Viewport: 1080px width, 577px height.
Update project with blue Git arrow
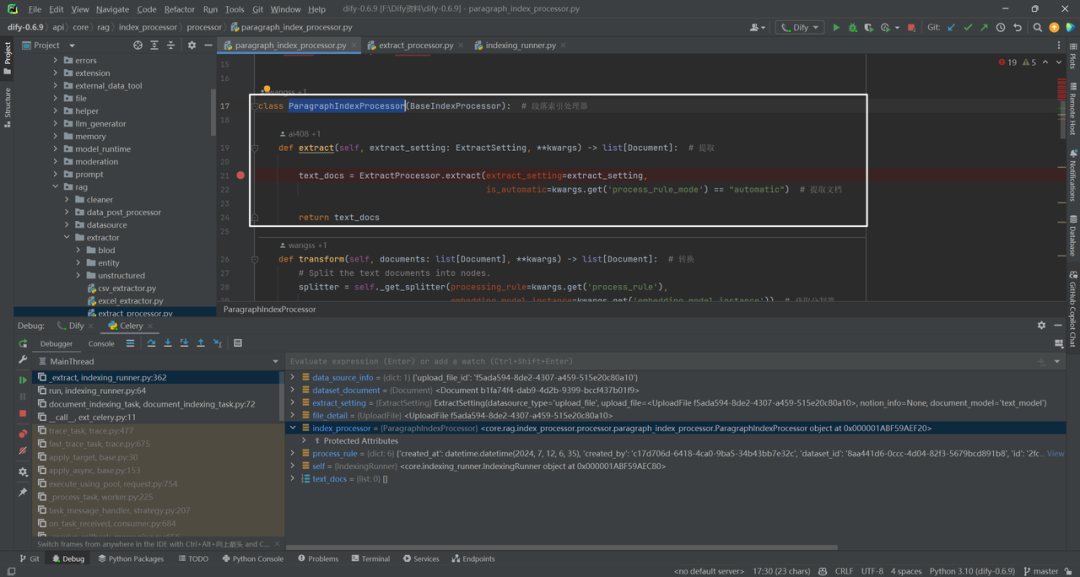coord(952,28)
